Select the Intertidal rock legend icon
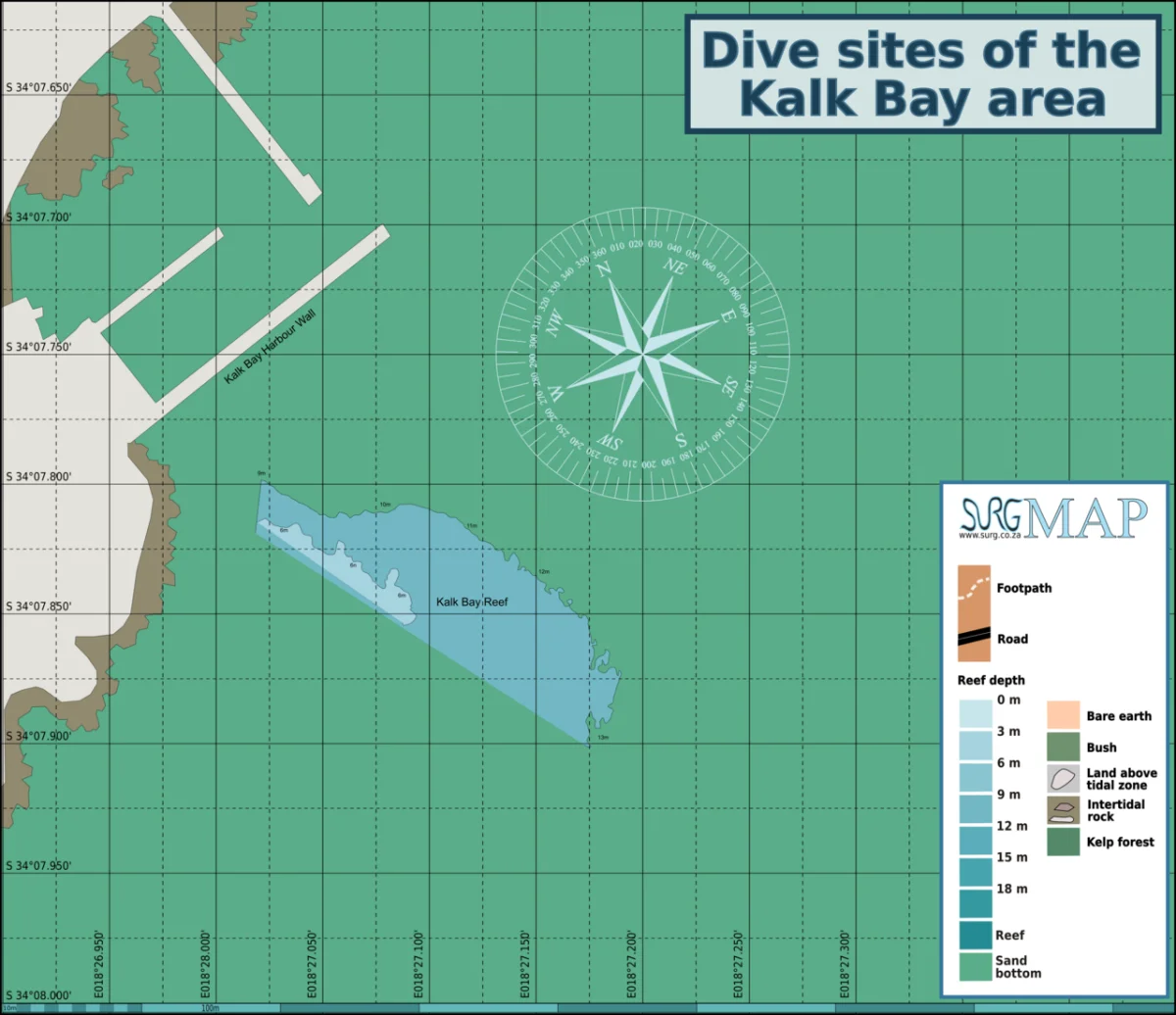 pyautogui.click(x=1063, y=810)
